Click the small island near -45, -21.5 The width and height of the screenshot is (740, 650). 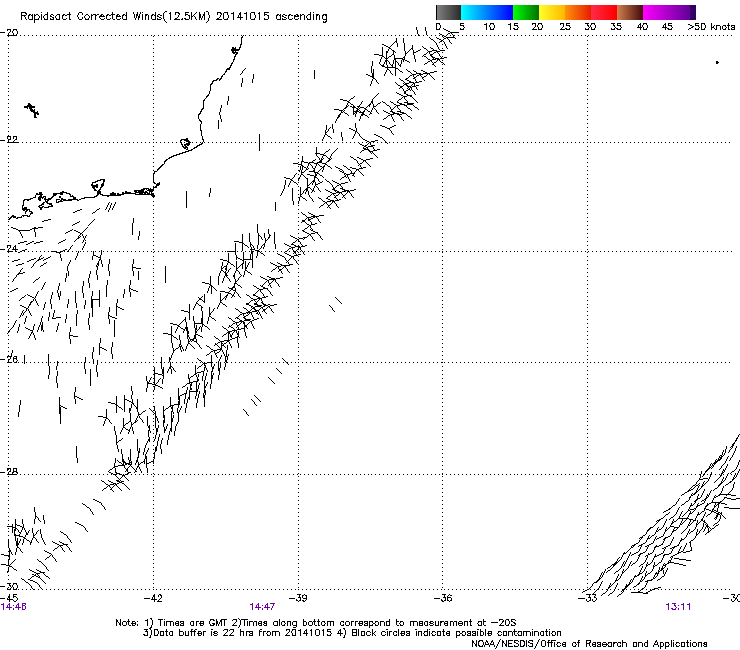32,110
